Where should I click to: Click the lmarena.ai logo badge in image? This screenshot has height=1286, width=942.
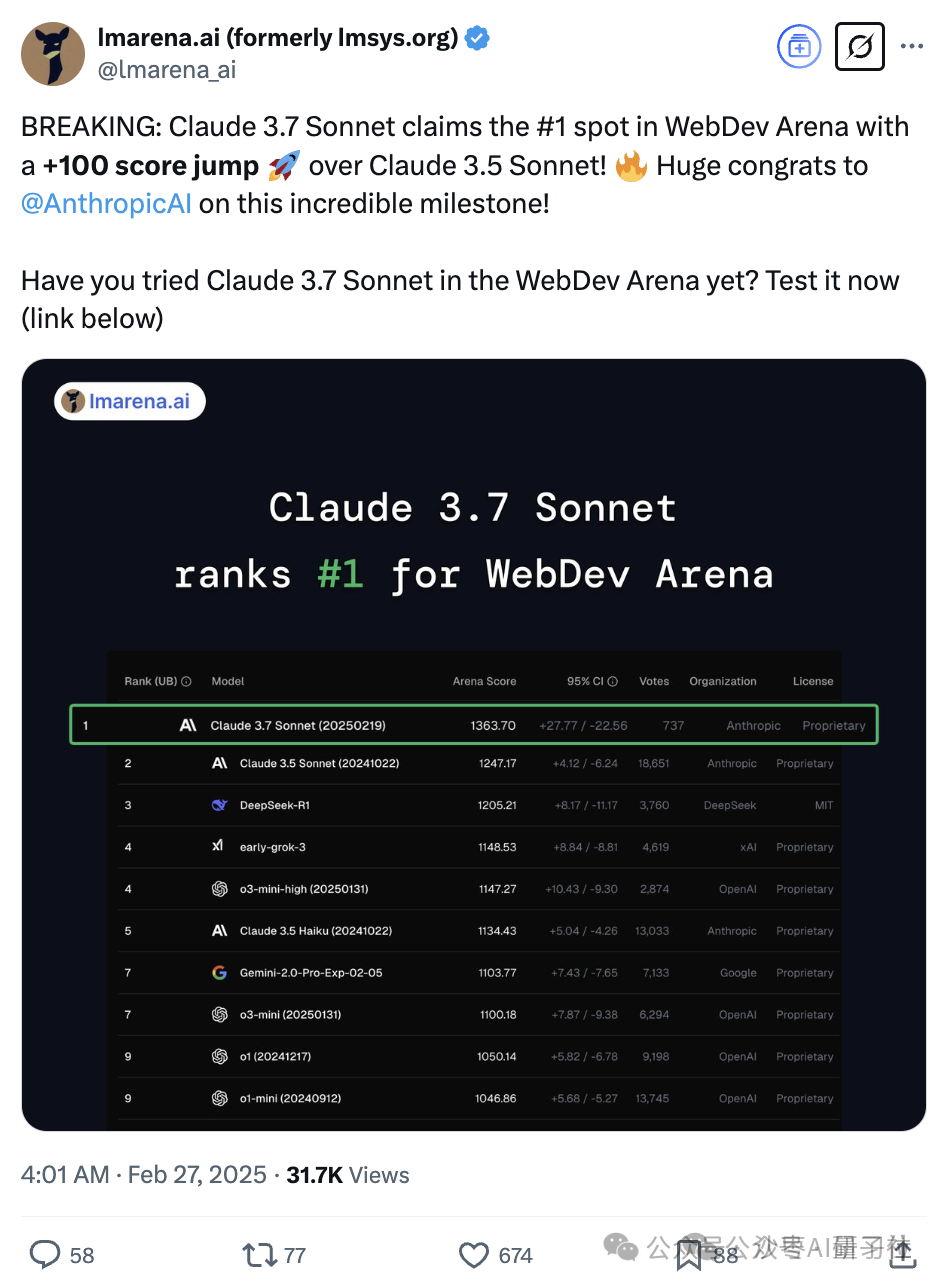[130, 401]
